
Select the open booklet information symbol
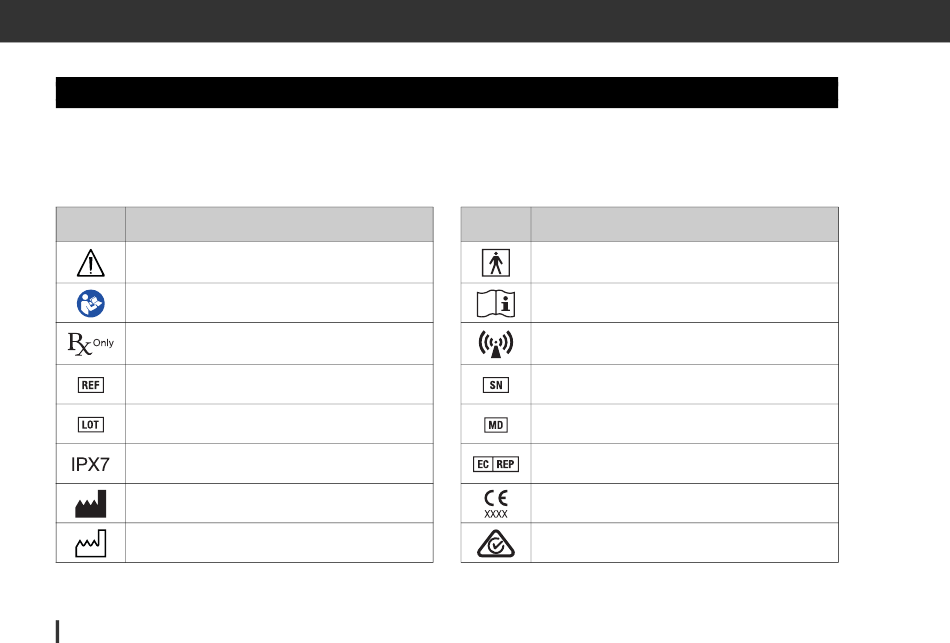pos(496,304)
